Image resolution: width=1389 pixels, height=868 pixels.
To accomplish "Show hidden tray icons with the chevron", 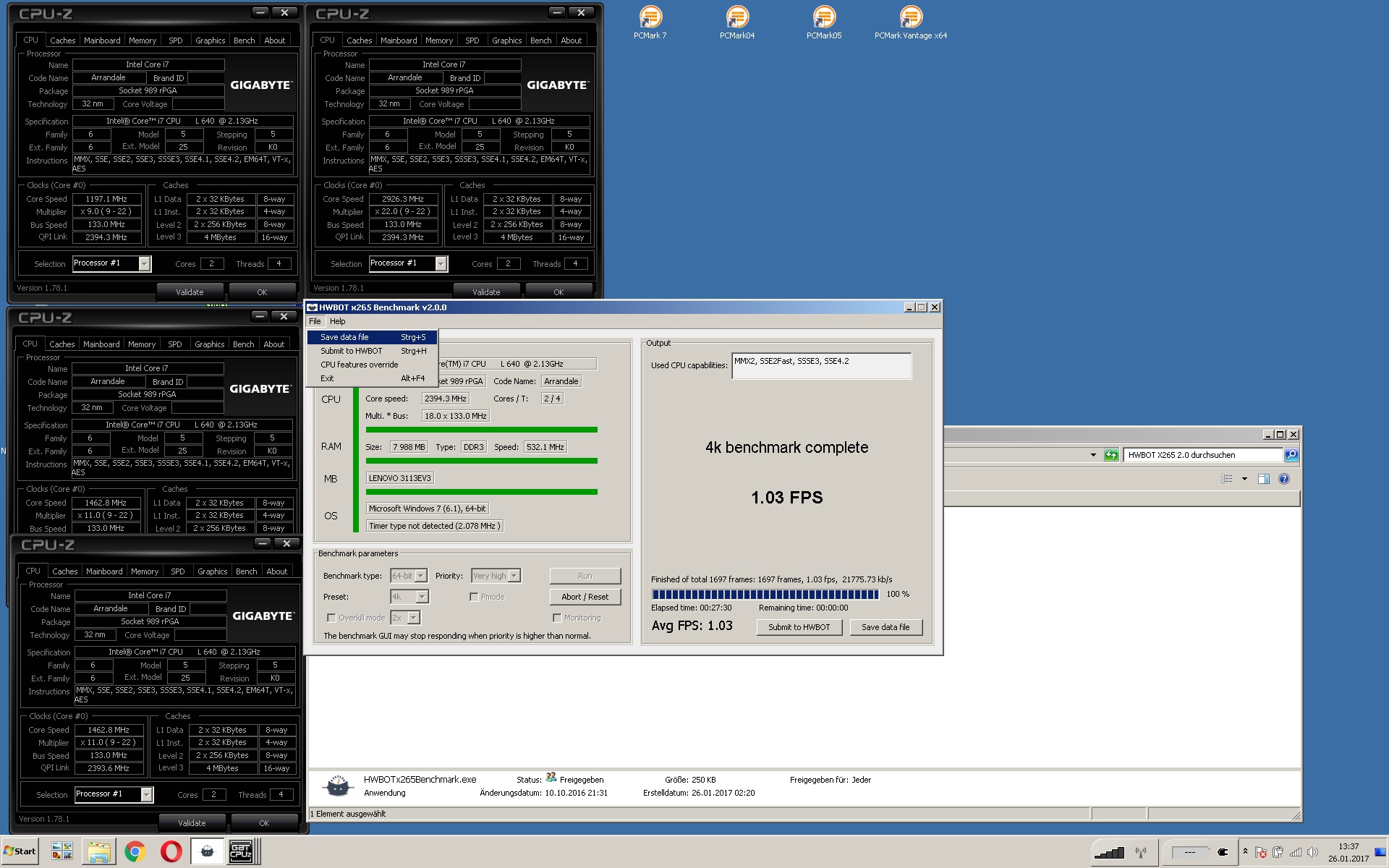I will (1245, 851).
